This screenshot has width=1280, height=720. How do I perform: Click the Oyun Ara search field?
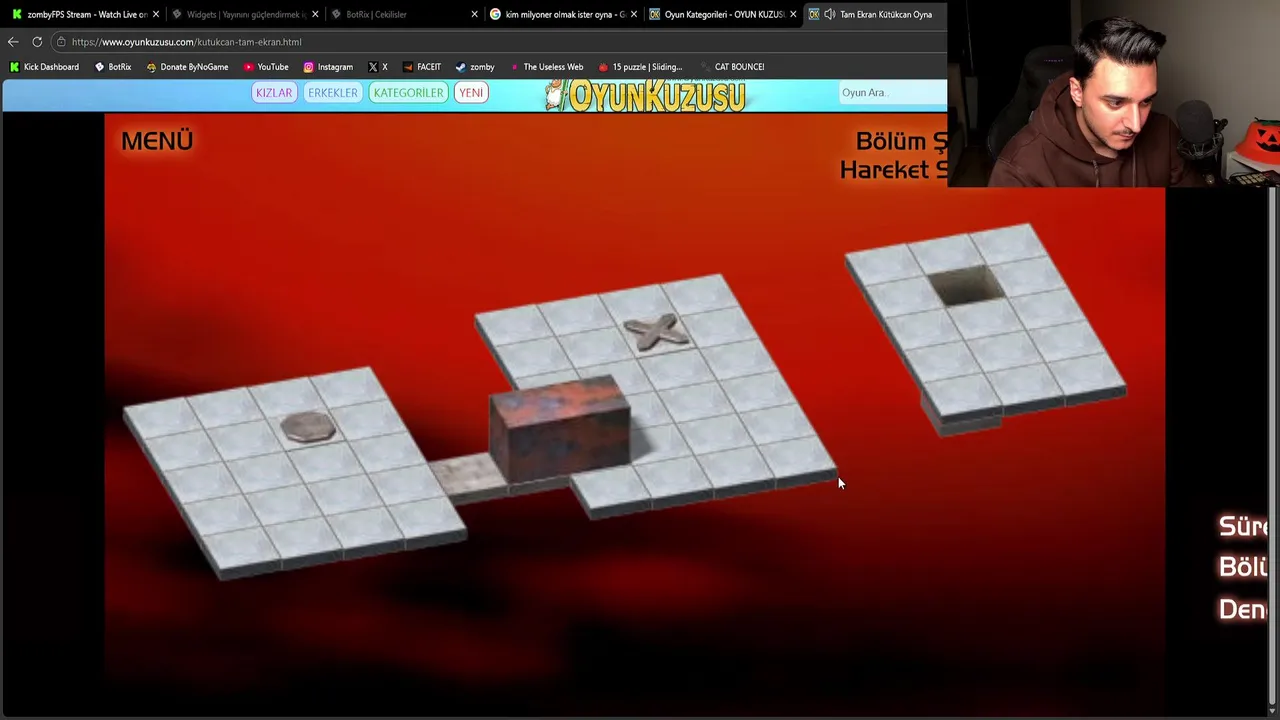(892, 93)
